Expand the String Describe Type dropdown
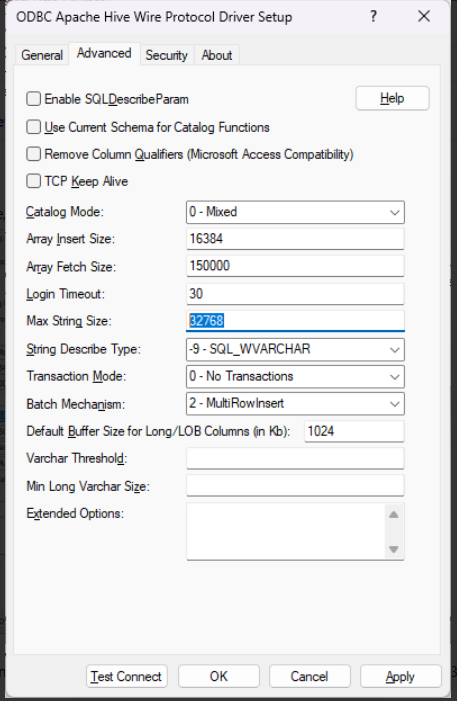 pyautogui.click(x=295, y=349)
